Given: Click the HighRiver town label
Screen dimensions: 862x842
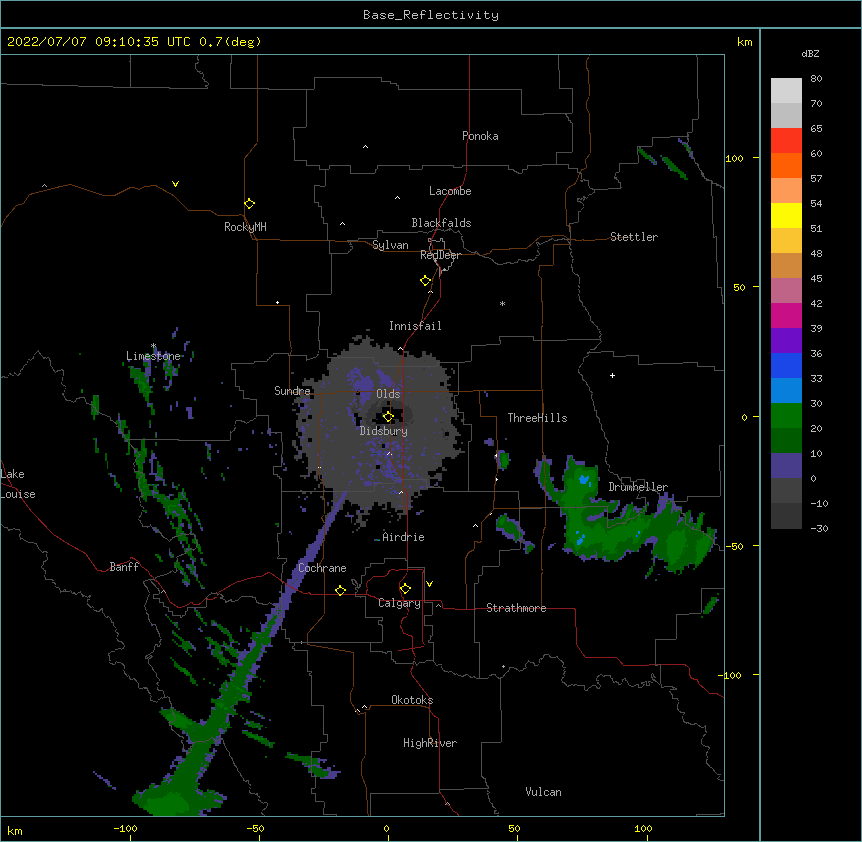Looking at the screenshot, I should pyautogui.click(x=430, y=743).
